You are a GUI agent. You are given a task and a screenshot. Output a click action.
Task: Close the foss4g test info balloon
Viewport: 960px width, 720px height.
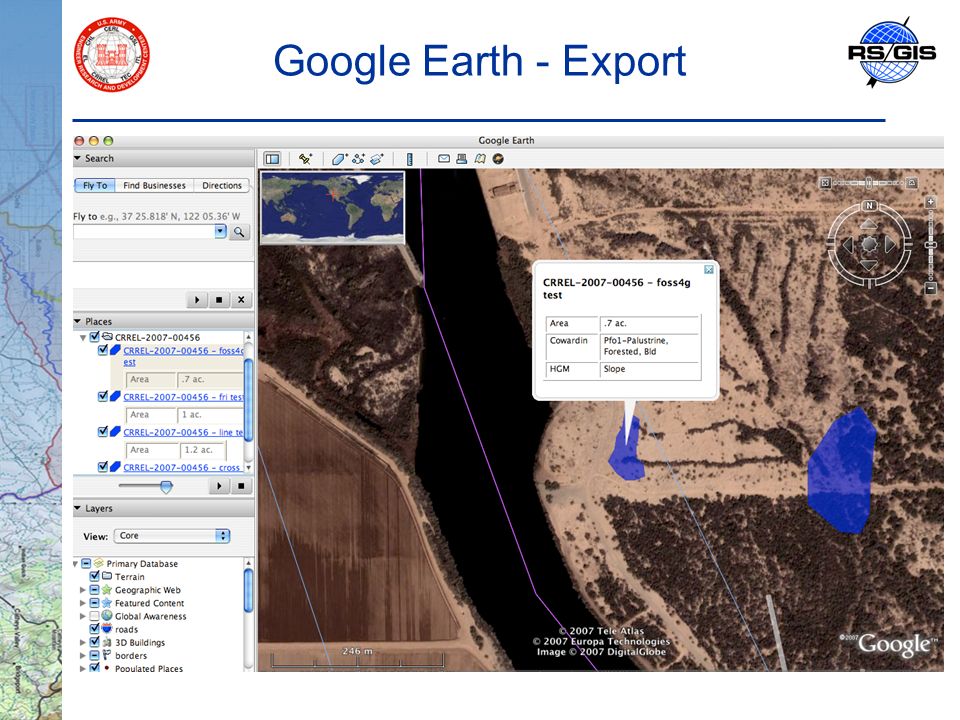[x=708, y=269]
